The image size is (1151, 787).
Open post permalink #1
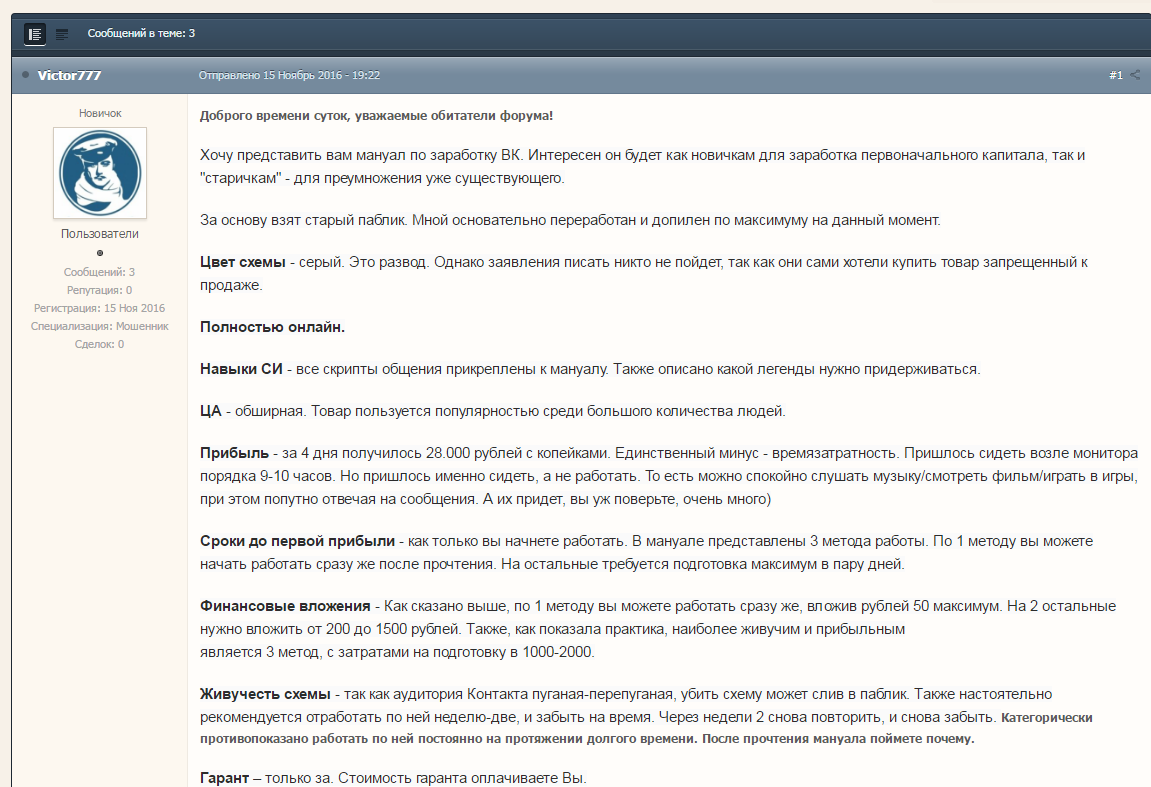tap(1116, 75)
